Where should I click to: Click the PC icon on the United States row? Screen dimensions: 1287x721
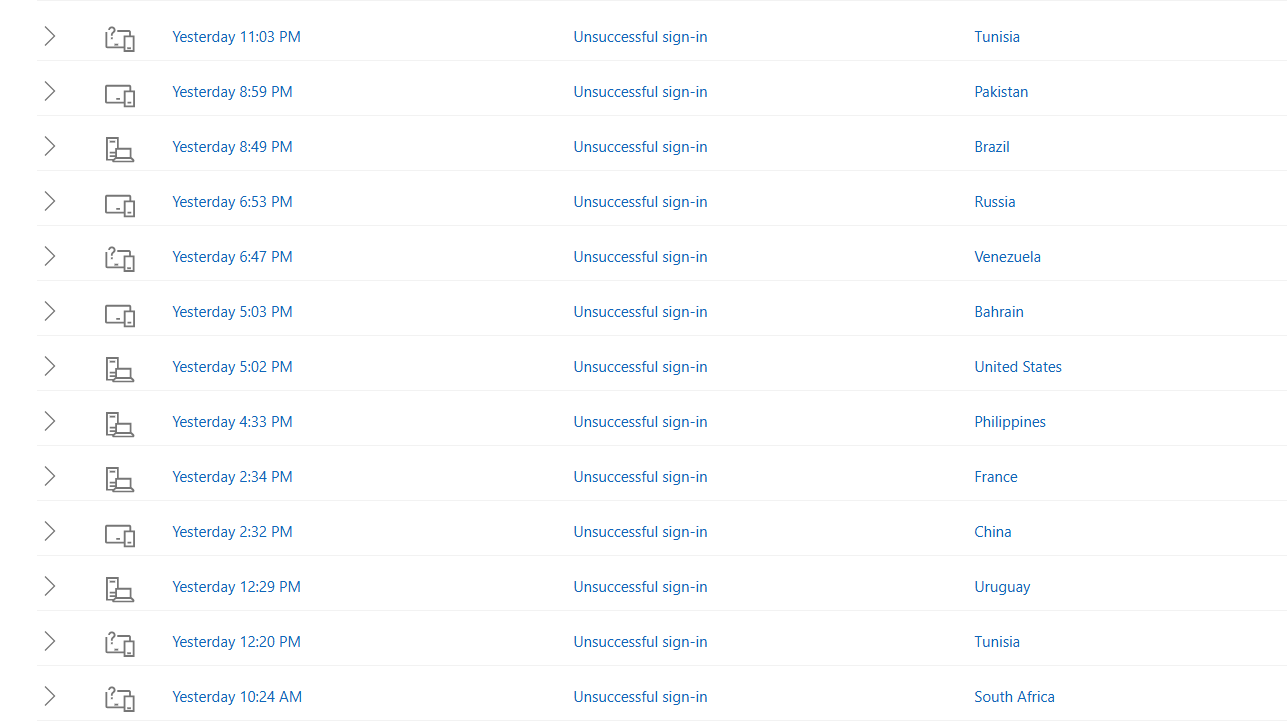(x=120, y=369)
